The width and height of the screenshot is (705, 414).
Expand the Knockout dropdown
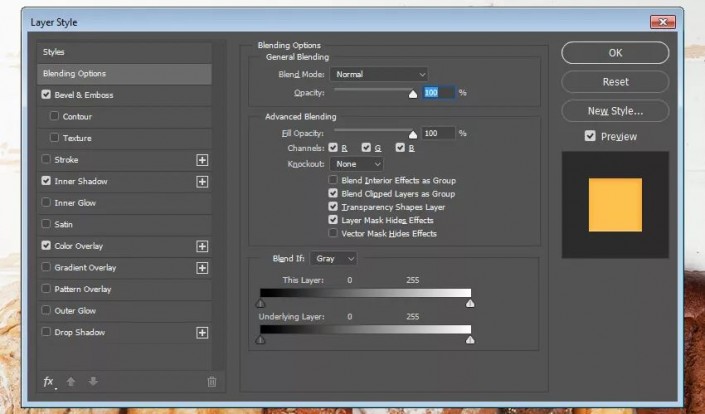[357, 164]
